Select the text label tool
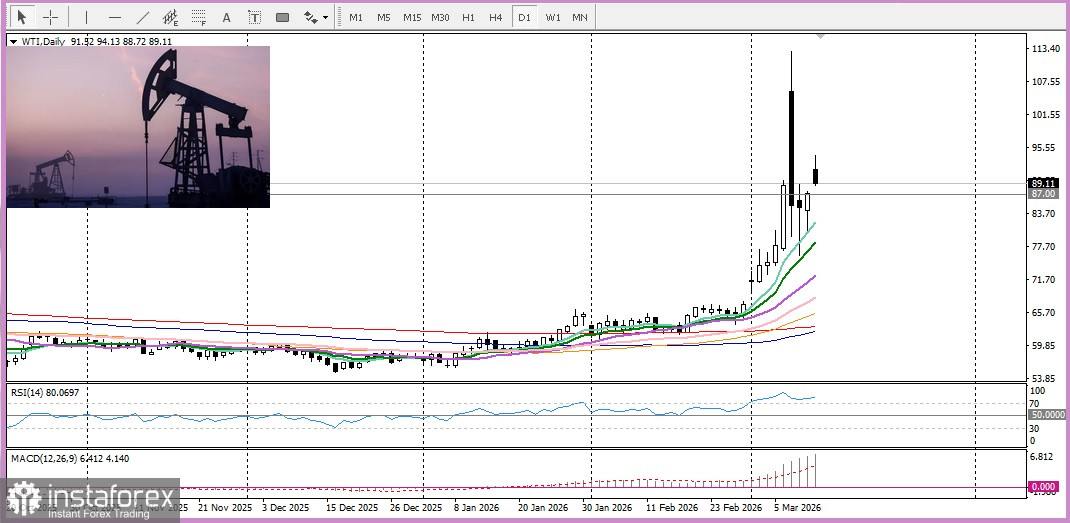This screenshot has height=523, width=1070. click(x=254, y=17)
